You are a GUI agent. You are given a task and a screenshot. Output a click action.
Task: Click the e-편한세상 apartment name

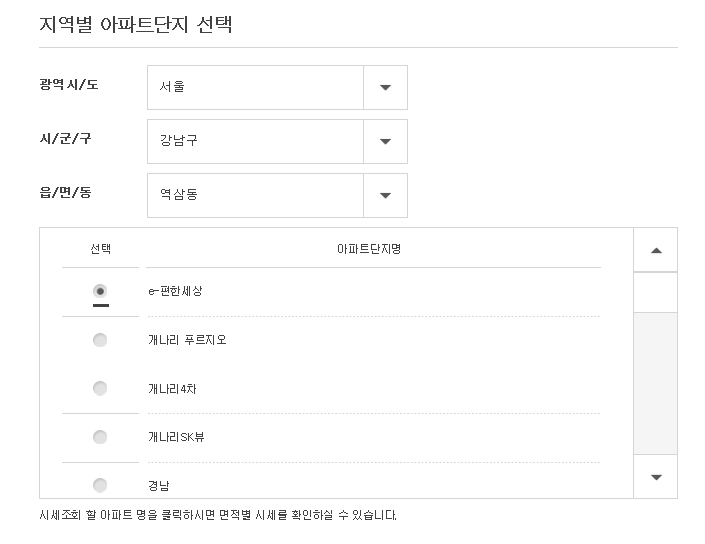[175, 291]
